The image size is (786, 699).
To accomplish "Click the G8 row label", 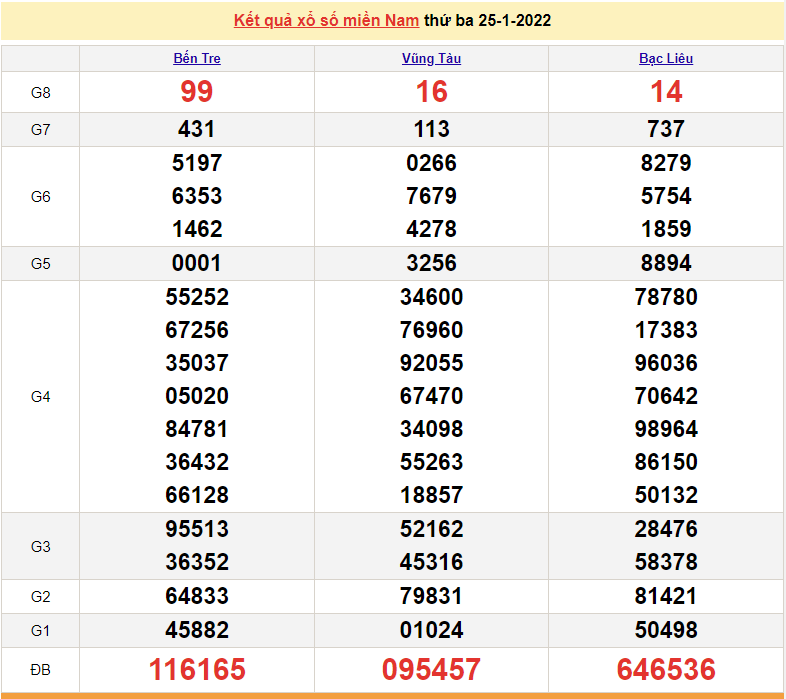I will 41,93.
